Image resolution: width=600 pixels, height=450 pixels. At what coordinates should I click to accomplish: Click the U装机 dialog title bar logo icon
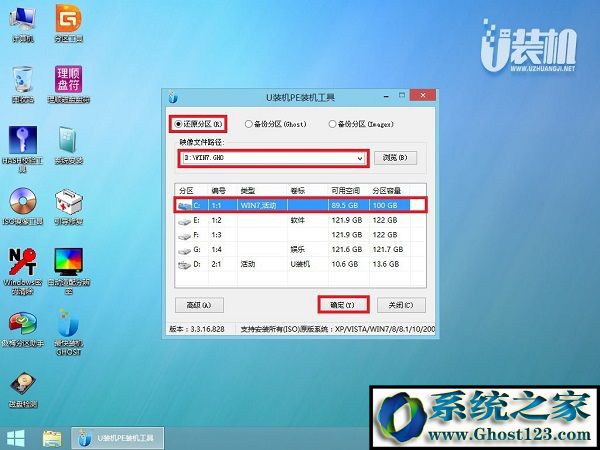[x=173, y=97]
